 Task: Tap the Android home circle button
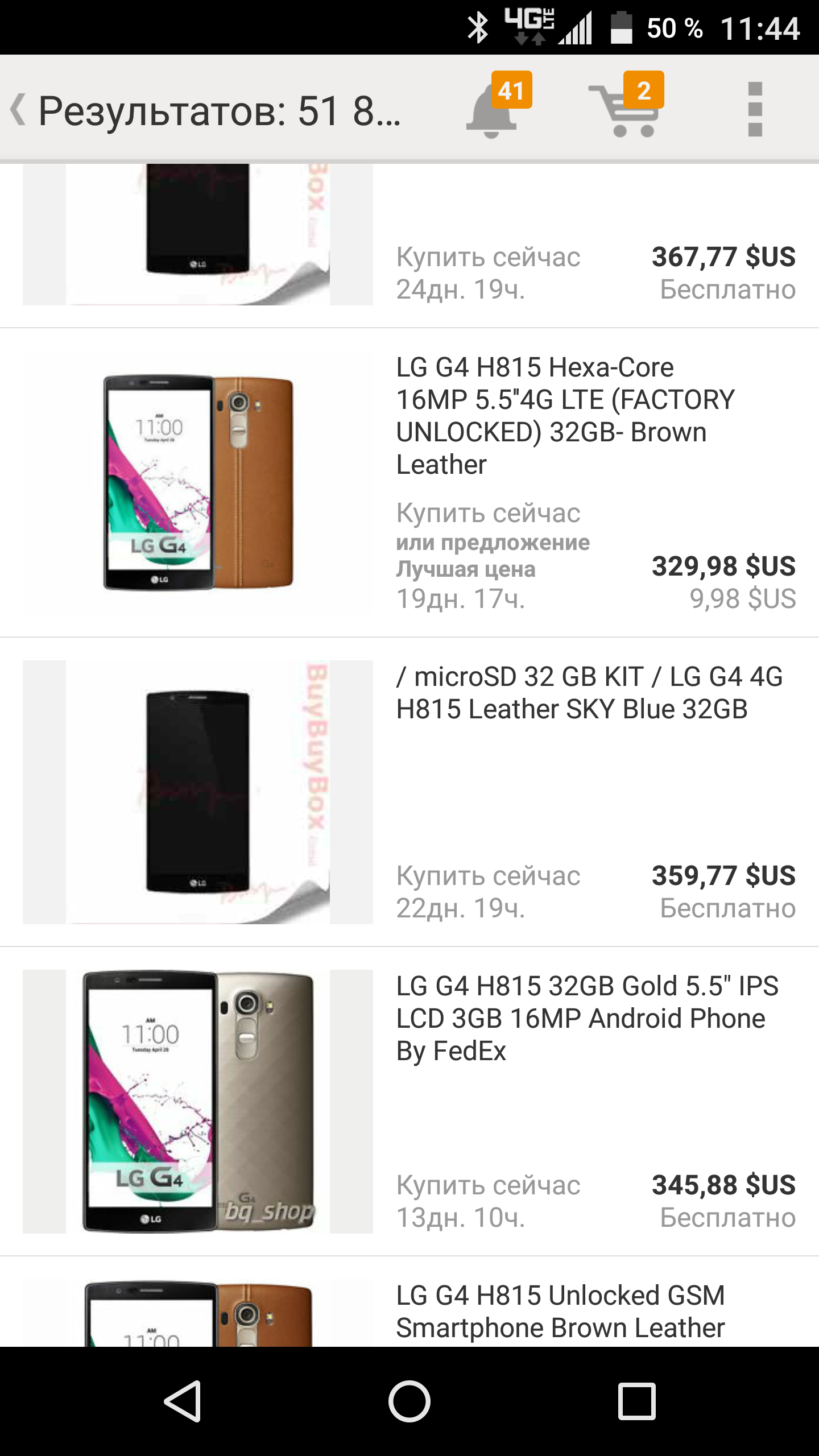409,1401
